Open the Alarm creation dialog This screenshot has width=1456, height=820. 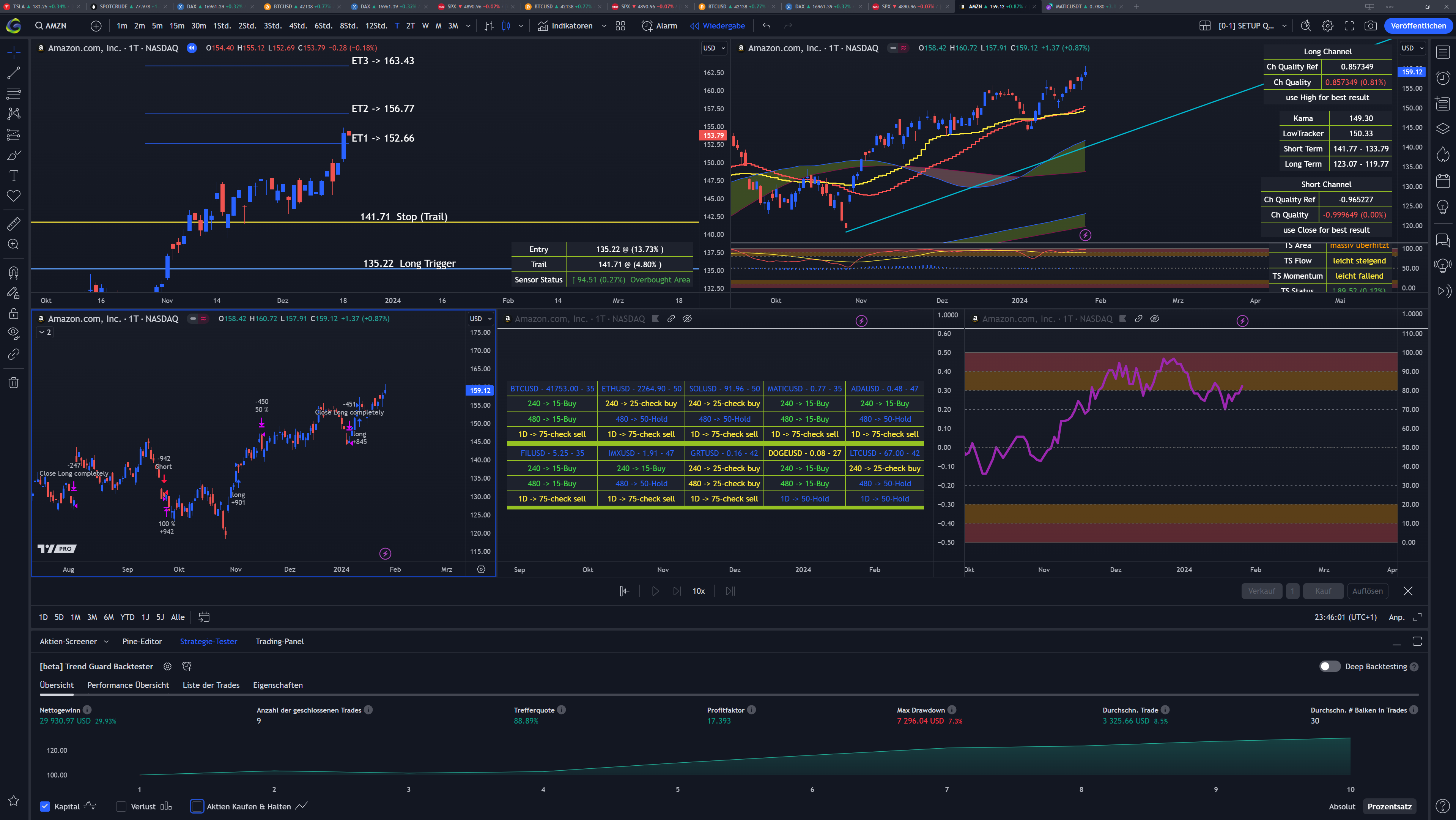click(x=659, y=25)
